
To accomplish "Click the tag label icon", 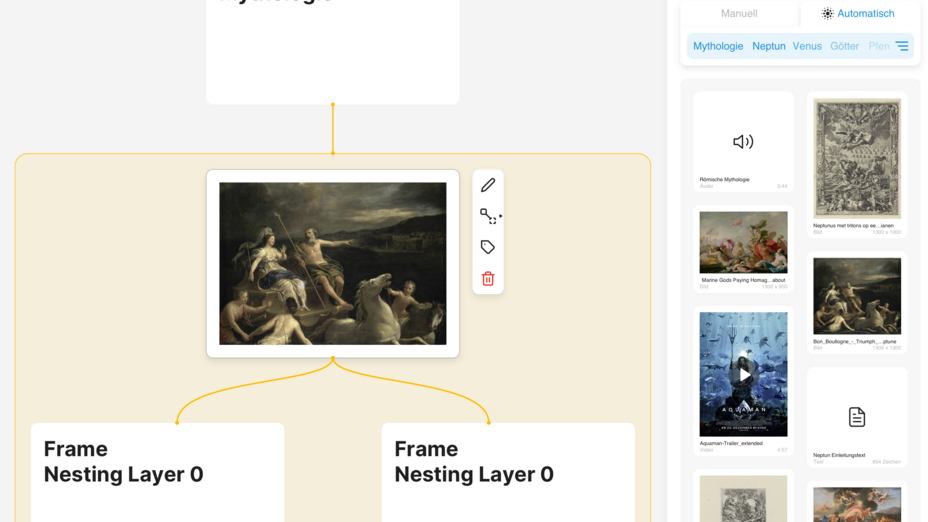I will pos(488,247).
